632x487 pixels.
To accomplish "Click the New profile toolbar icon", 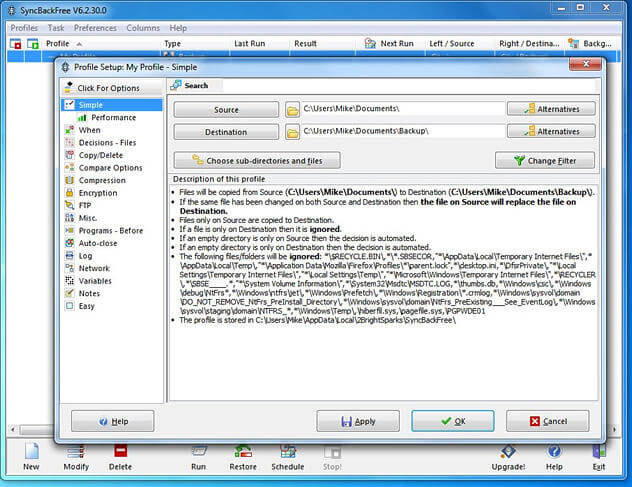I will point(31,457).
